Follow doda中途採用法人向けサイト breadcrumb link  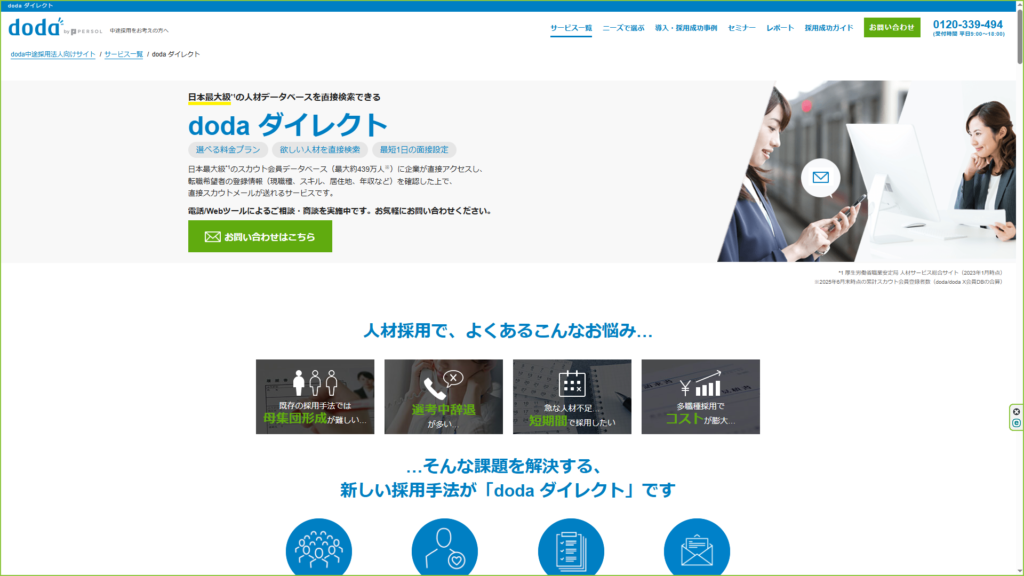click(53, 54)
